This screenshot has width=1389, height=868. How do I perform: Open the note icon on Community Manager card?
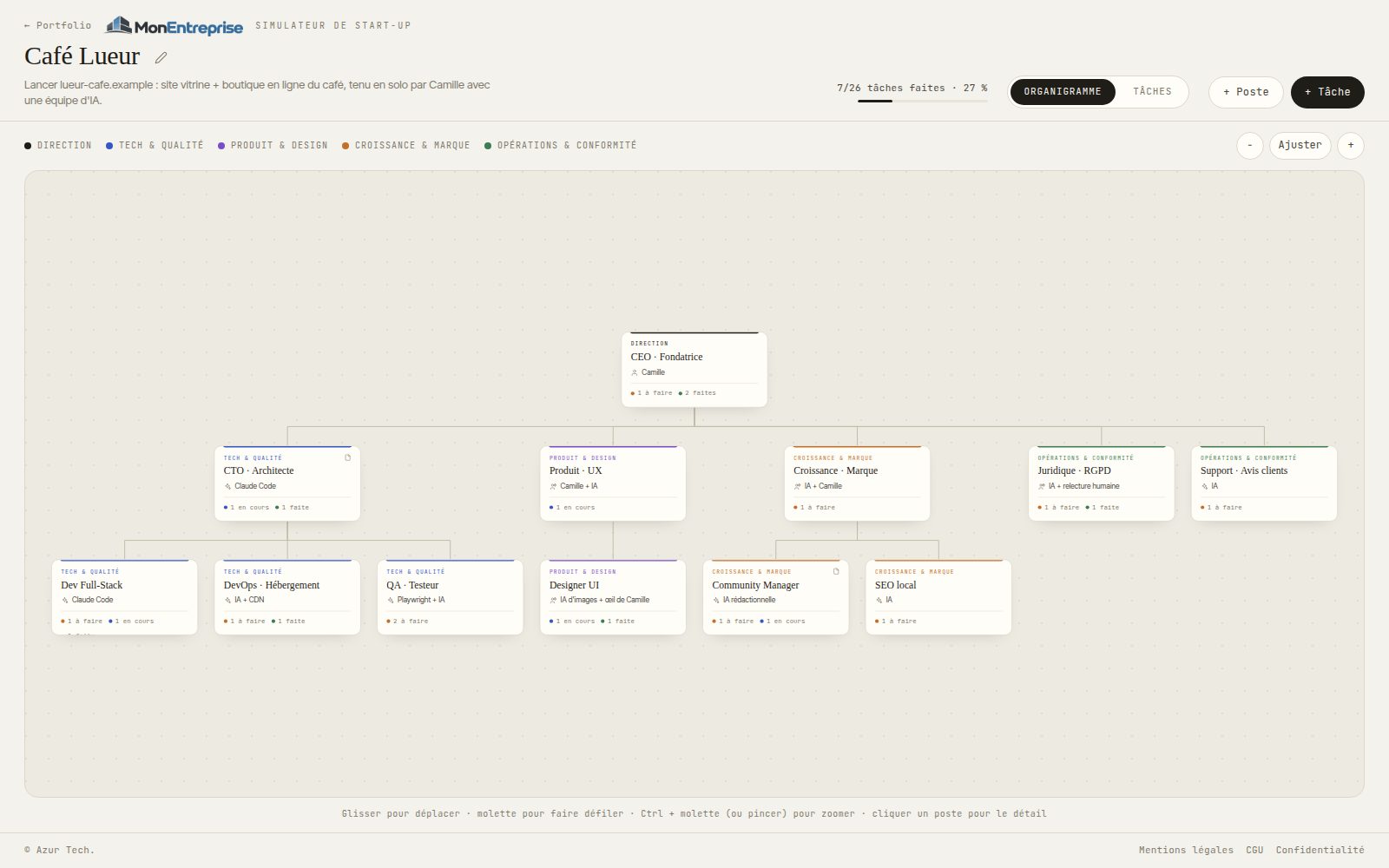point(836,571)
